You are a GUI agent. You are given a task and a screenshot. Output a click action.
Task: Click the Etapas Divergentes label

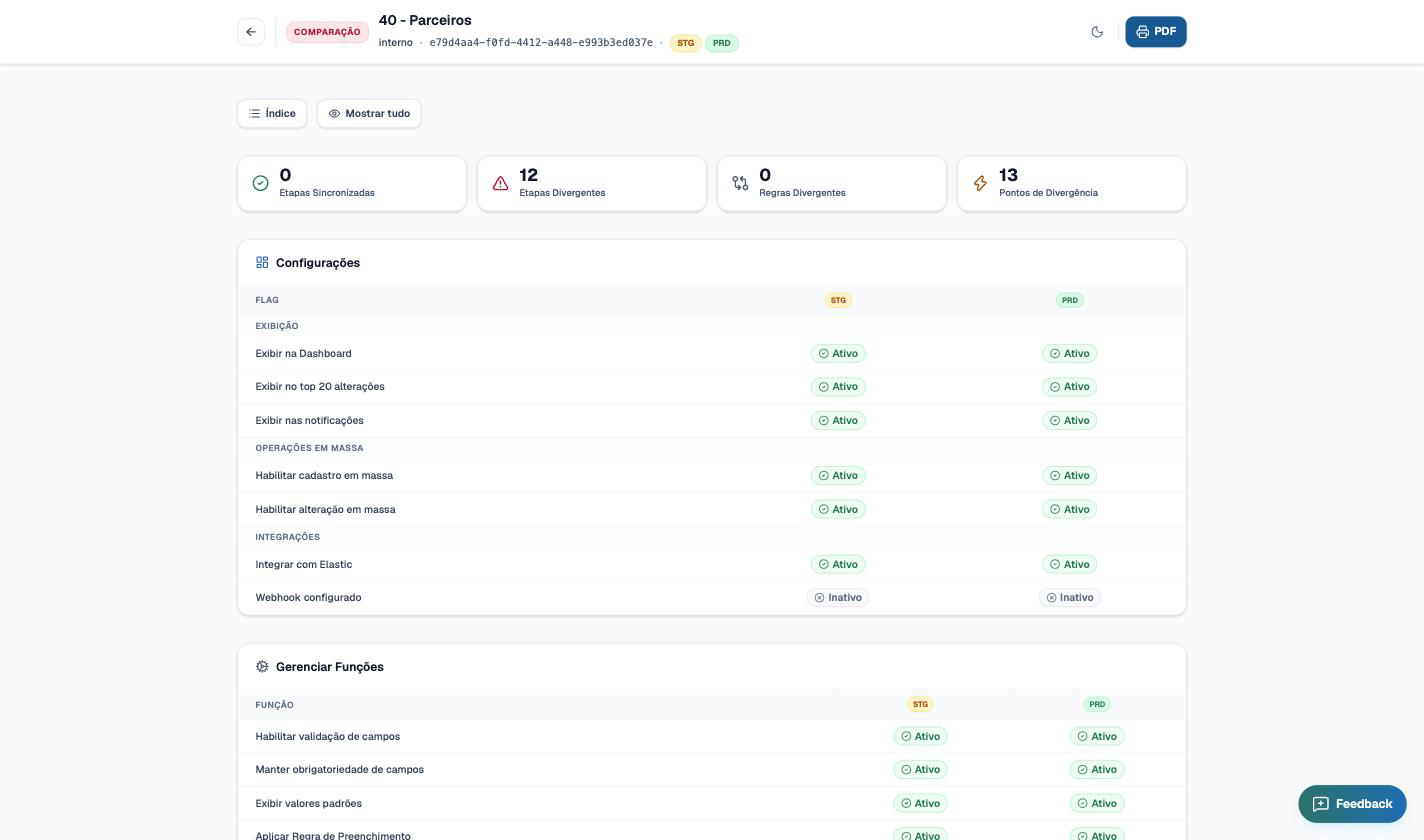562,193
